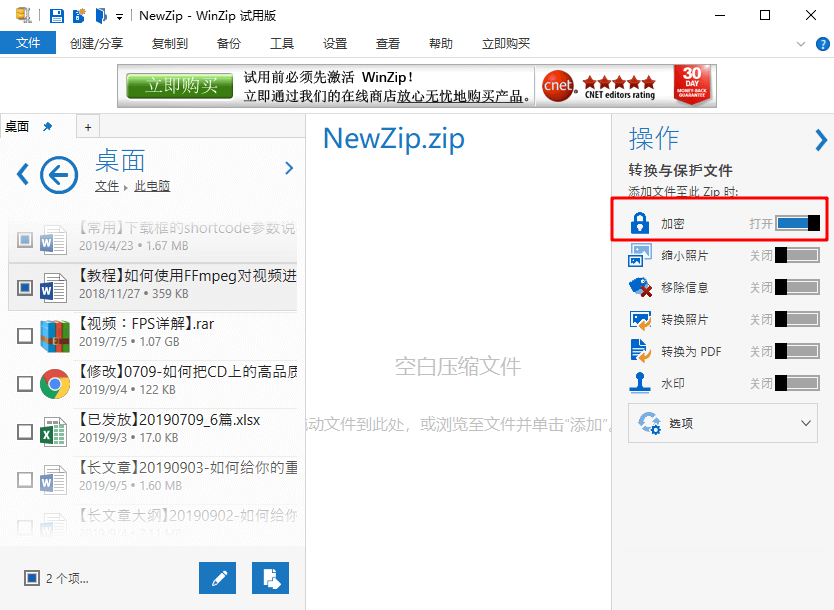Enable the 转换为 PDF toggle switch
Image resolution: width=834 pixels, height=610 pixels.
pos(797,351)
